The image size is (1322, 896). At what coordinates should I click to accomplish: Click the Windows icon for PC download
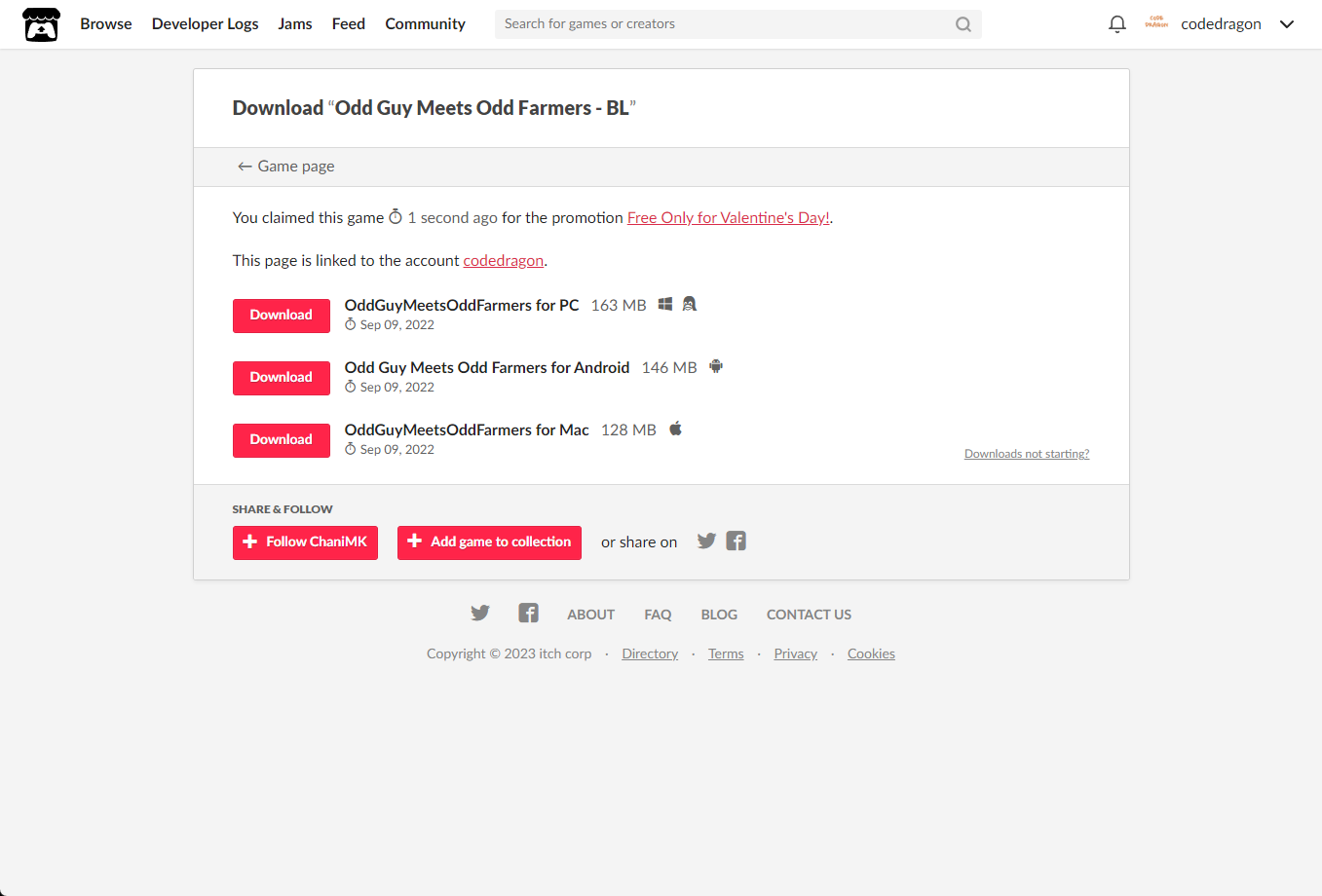(x=665, y=304)
